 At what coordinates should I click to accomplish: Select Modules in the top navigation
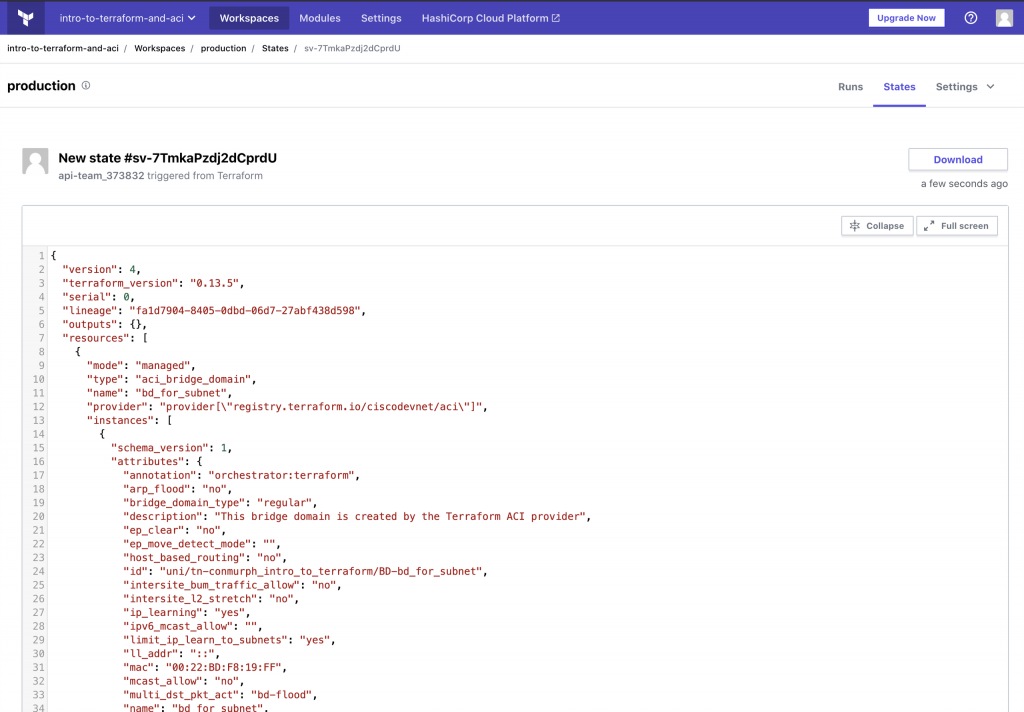point(319,17)
